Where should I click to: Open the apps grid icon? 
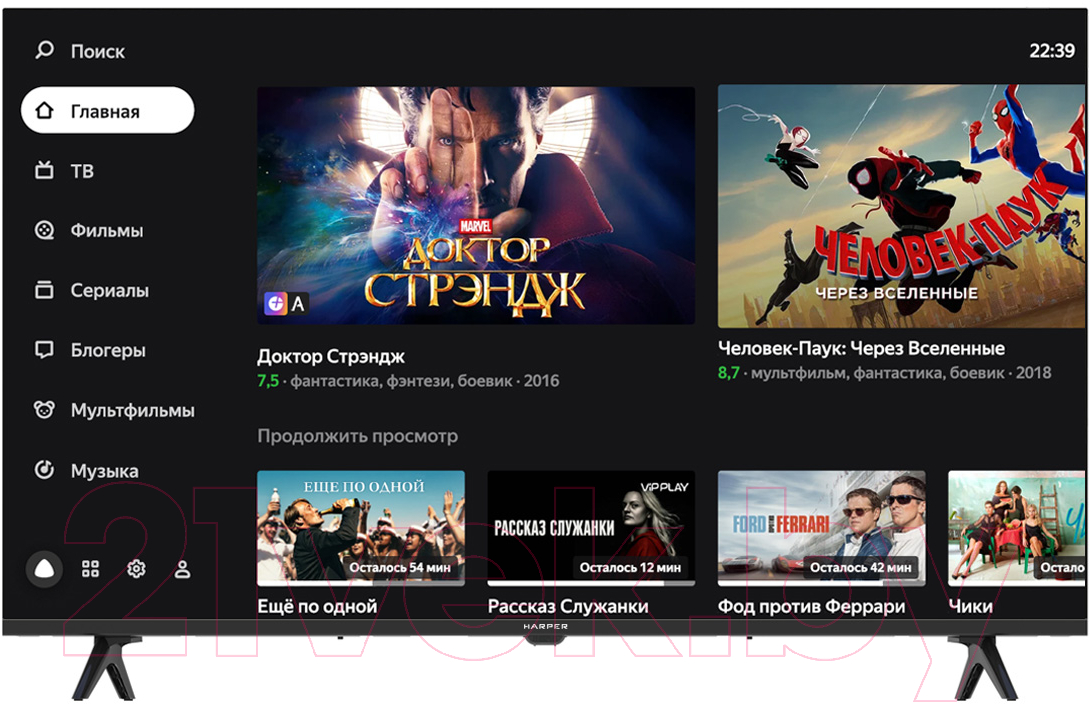90,569
